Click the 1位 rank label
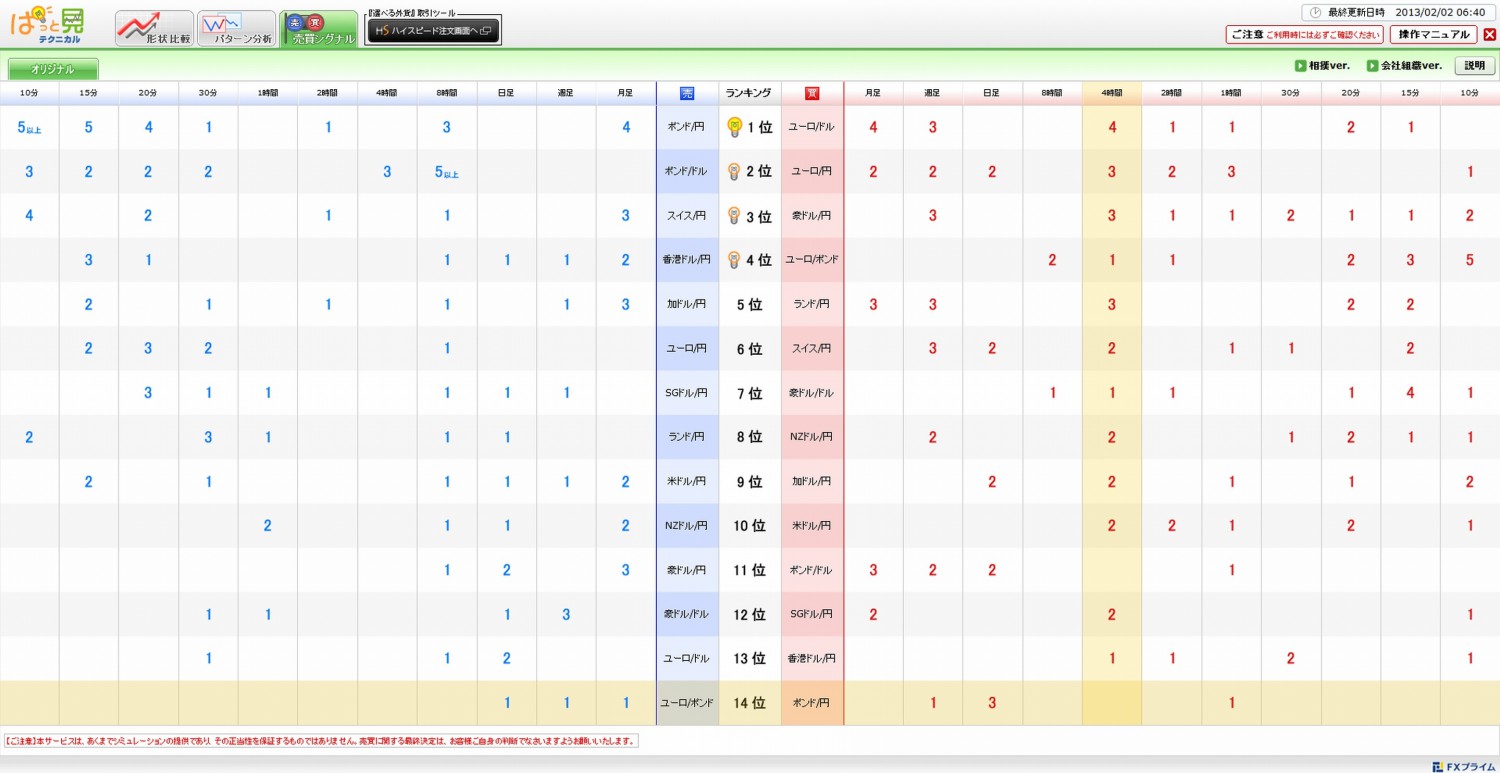1500x773 pixels. pyautogui.click(x=758, y=127)
